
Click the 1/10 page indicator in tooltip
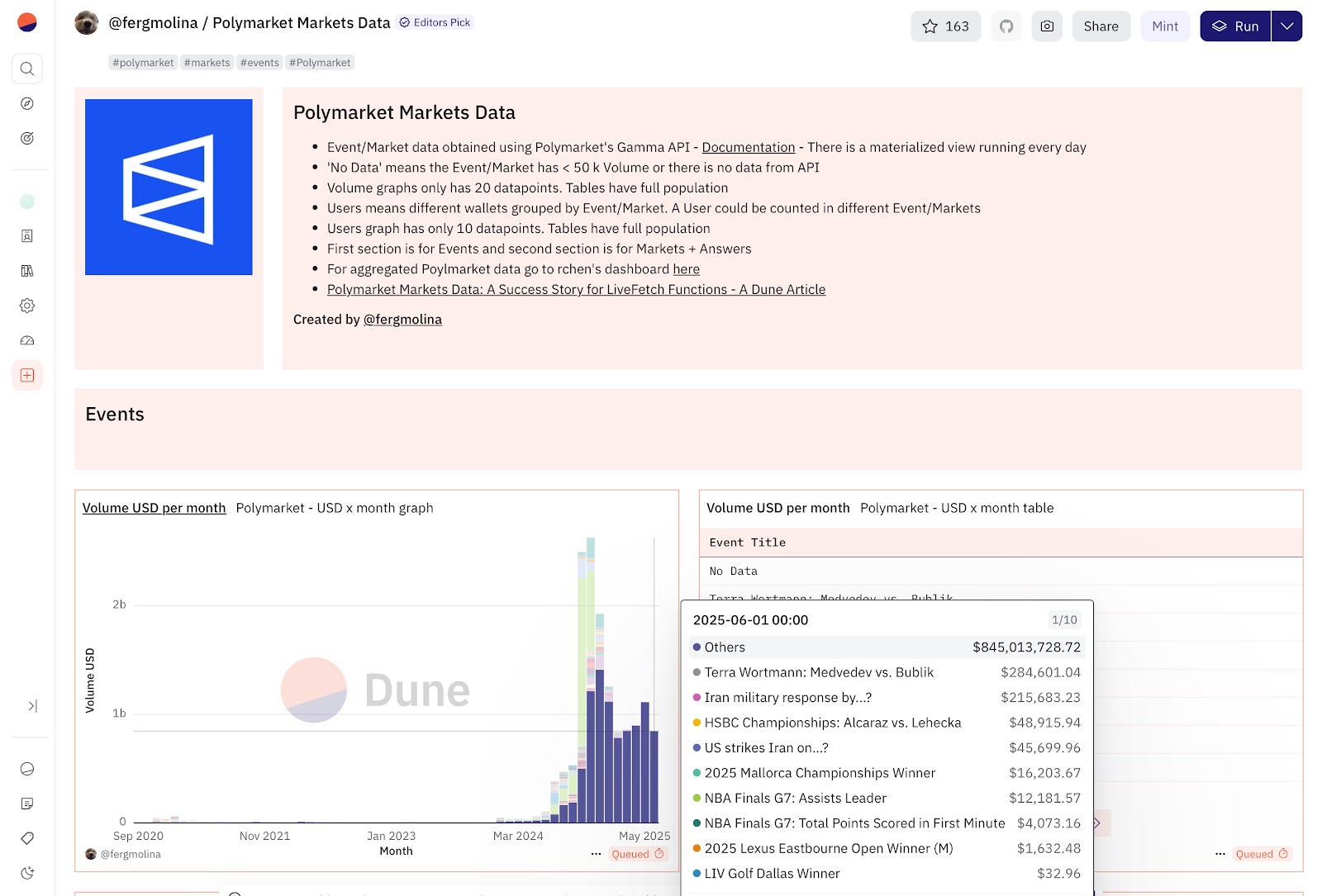coord(1064,620)
